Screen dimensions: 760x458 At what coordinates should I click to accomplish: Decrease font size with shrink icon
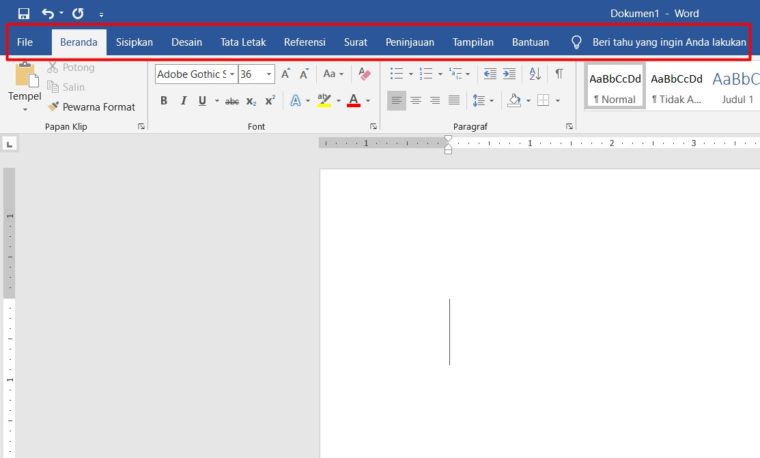coord(304,74)
